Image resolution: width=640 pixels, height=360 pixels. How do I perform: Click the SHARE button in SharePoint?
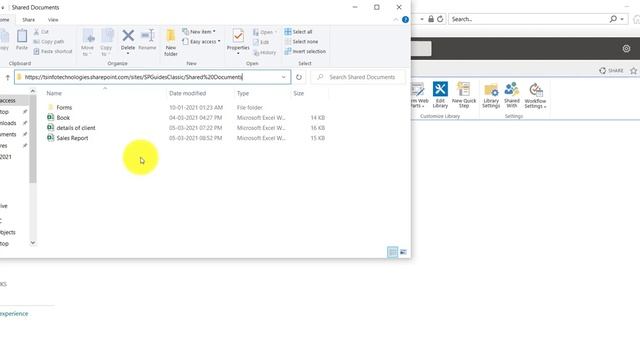pyautogui.click(x=611, y=71)
